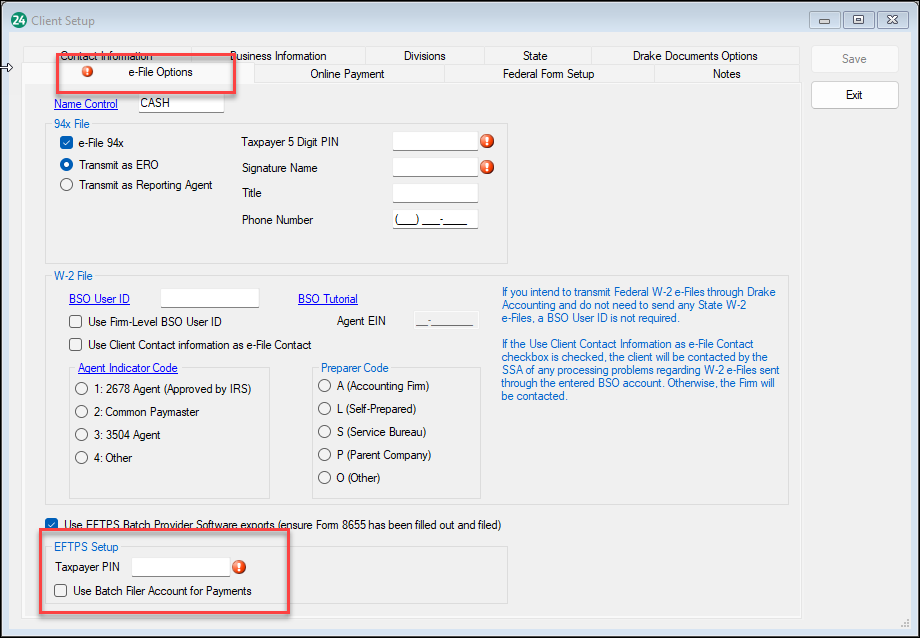The width and height of the screenshot is (920, 638).
Task: Select Preparer Code A (Accounting Firm)
Action: pos(324,385)
